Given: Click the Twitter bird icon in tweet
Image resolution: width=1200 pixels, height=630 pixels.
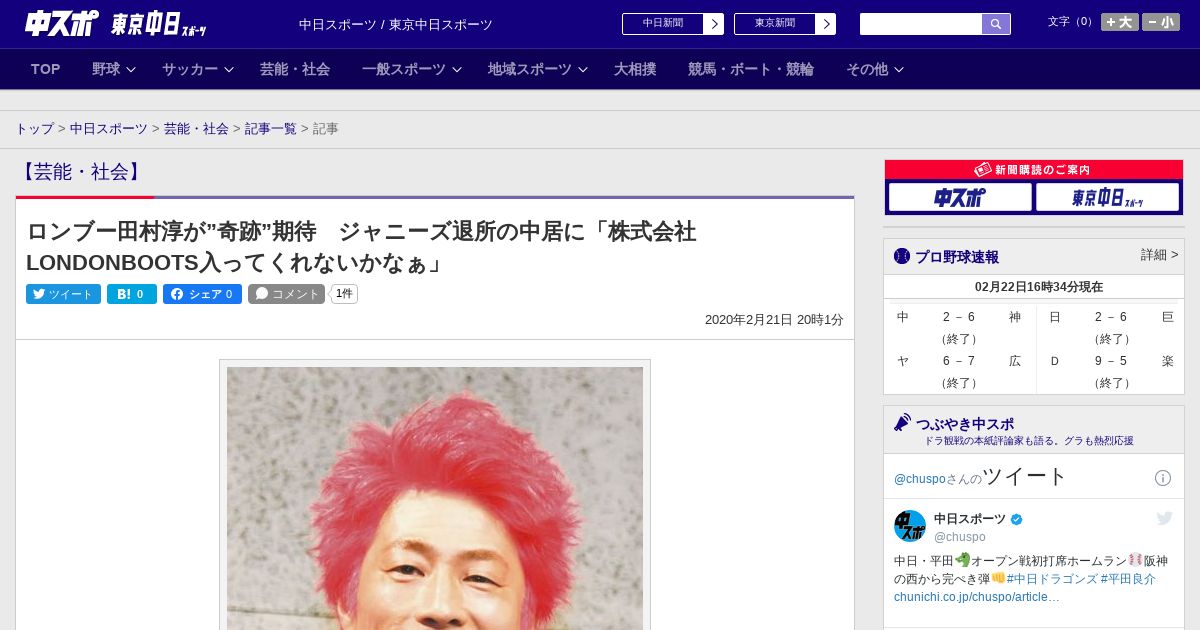Looking at the screenshot, I should tap(1164, 518).
